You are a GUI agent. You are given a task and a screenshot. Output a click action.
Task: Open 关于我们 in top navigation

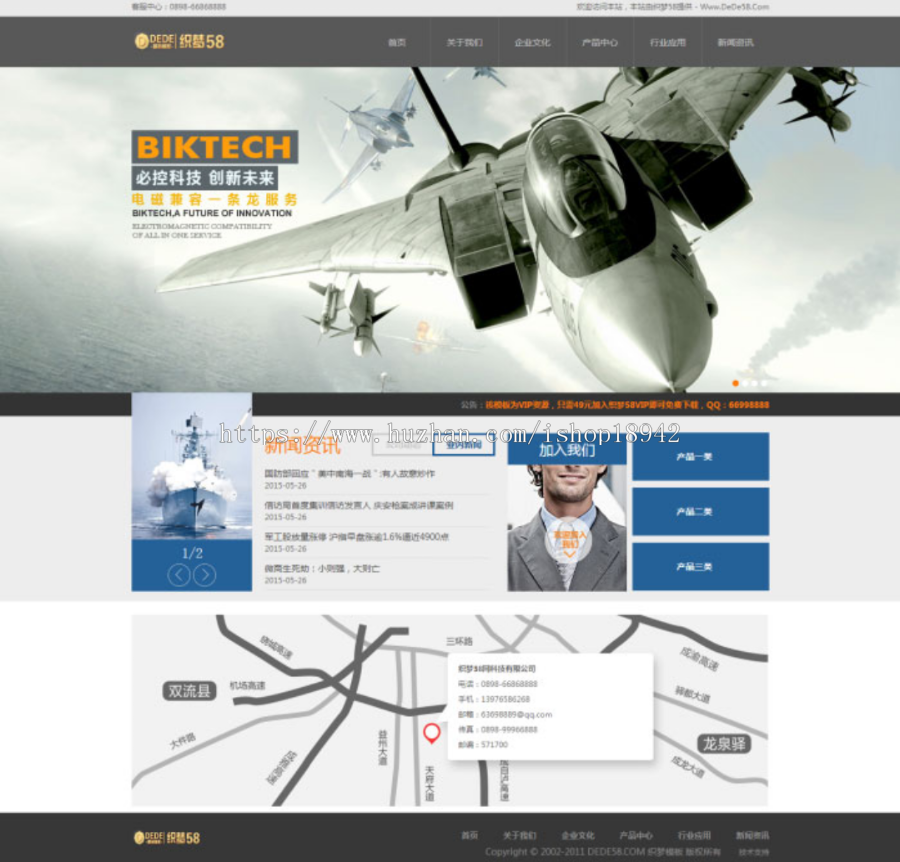pos(464,42)
